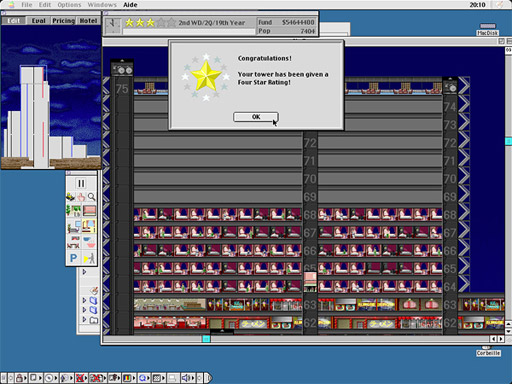Click the horizontal scrollbar cyan thumb

(x=206, y=339)
